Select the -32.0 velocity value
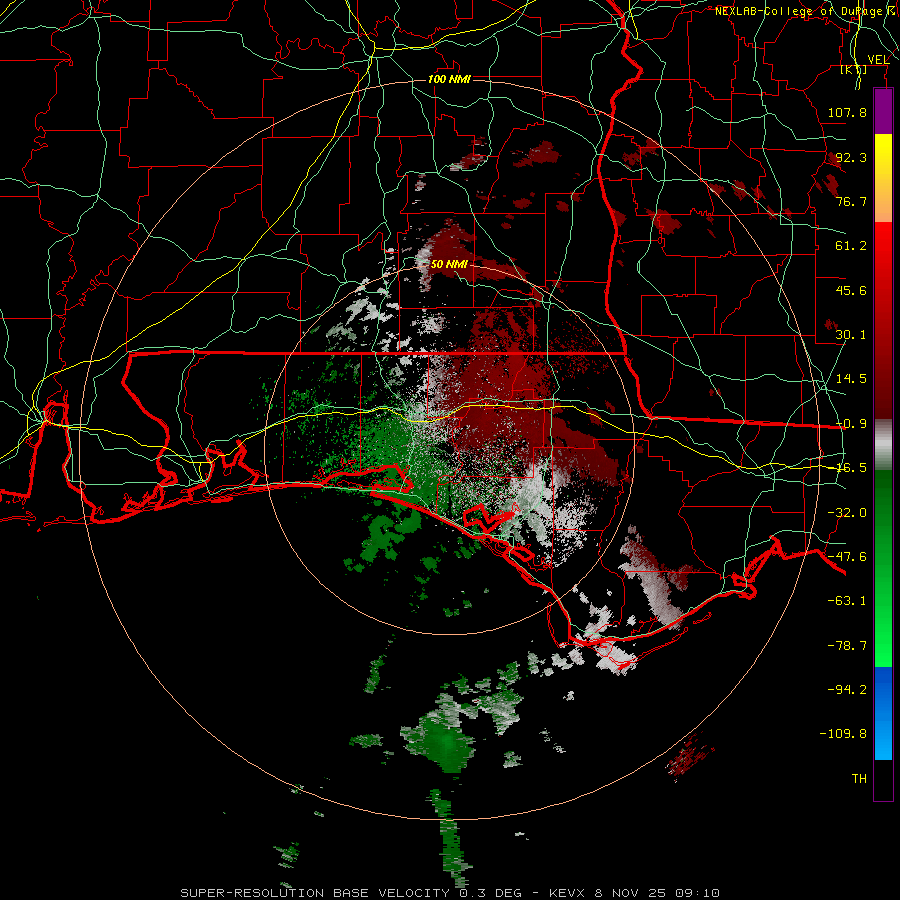The width and height of the screenshot is (900, 900). pyautogui.click(x=847, y=513)
